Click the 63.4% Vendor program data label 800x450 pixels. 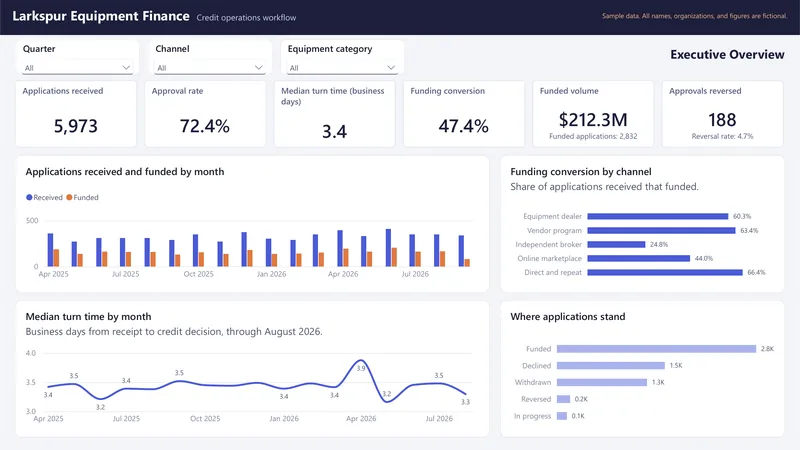click(x=749, y=231)
